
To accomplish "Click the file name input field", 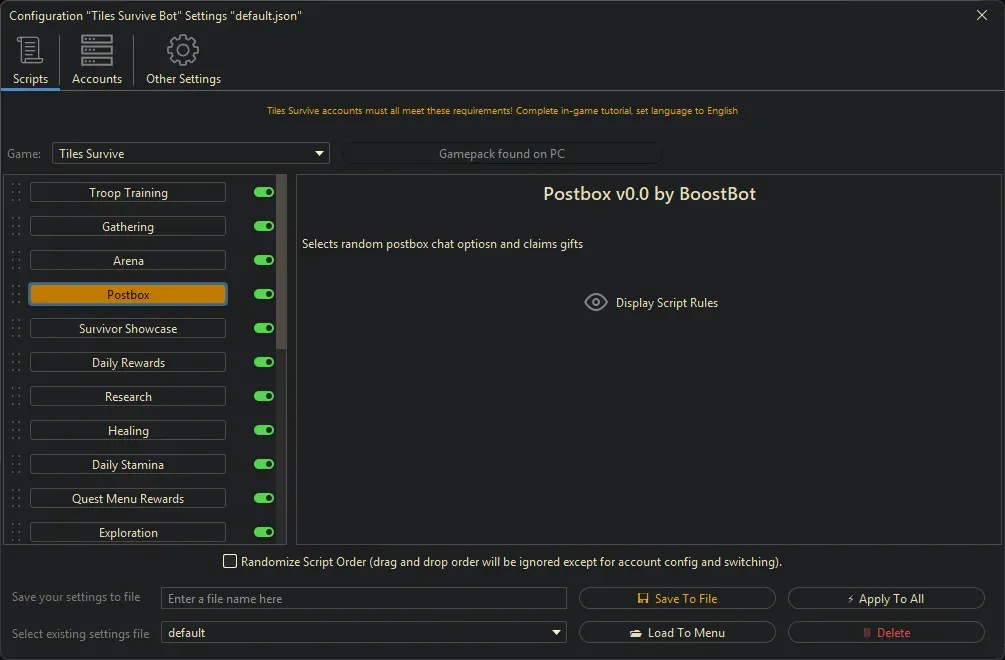I will click(x=364, y=599).
